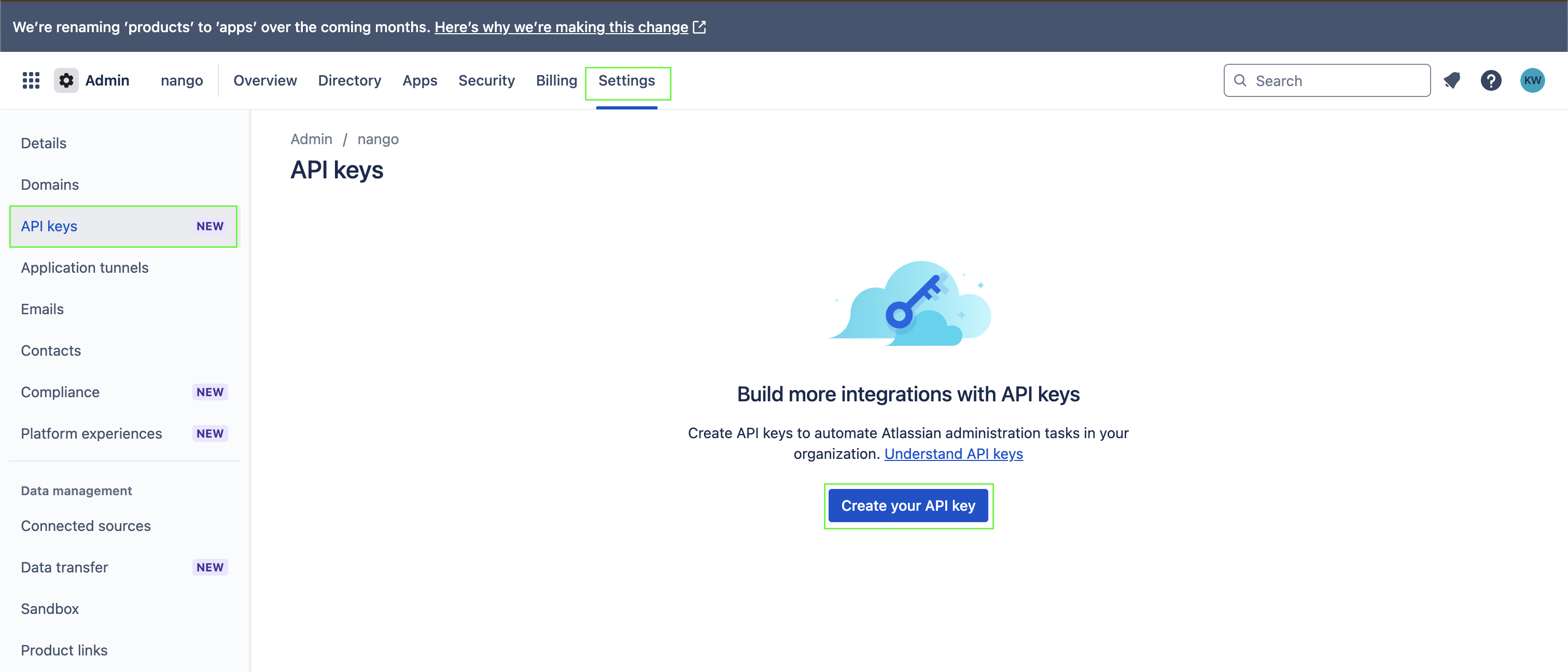Click the external link icon in banner
This screenshot has height=672, width=1568.
click(699, 27)
